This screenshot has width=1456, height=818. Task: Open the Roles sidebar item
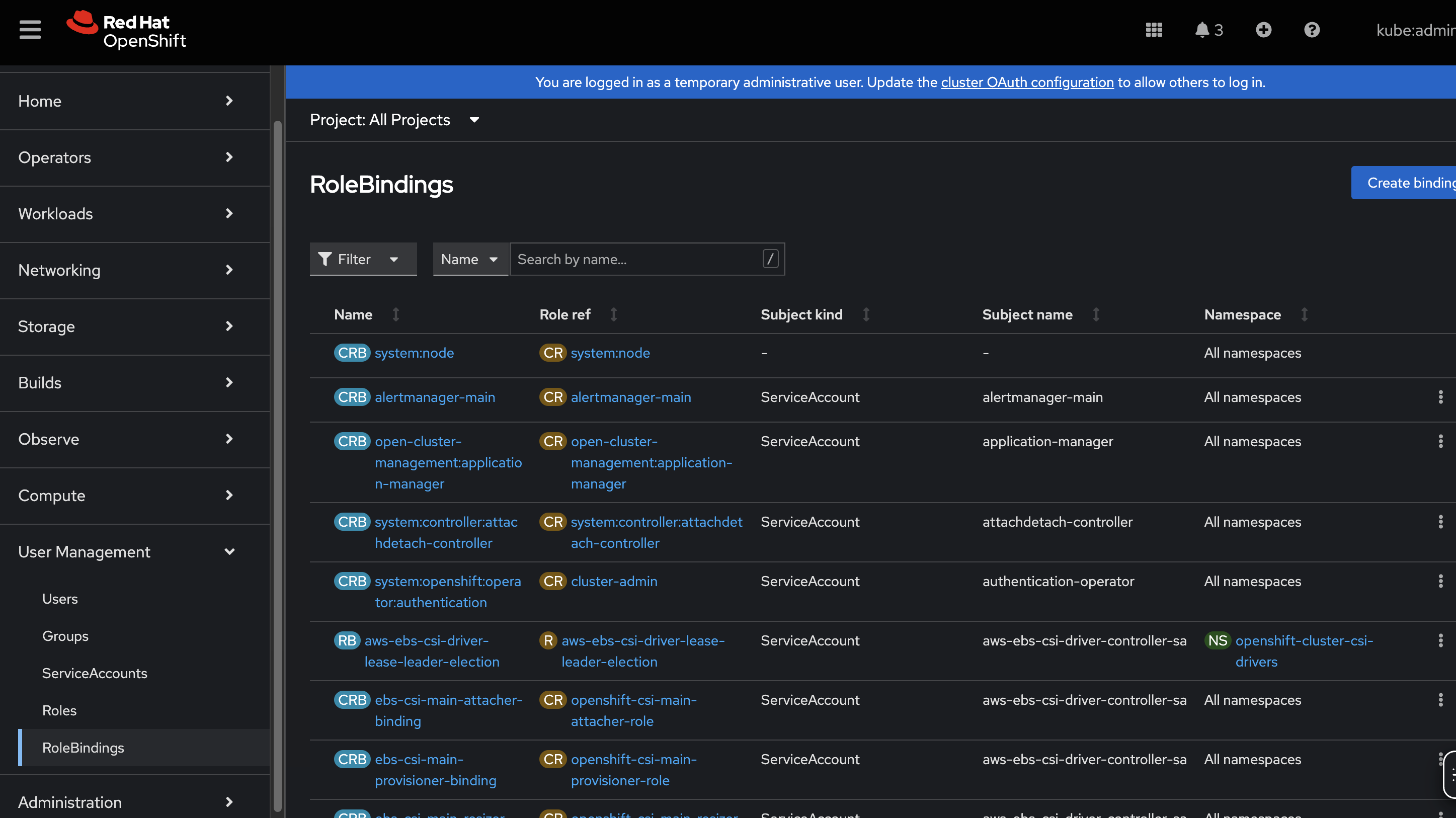tap(59, 710)
